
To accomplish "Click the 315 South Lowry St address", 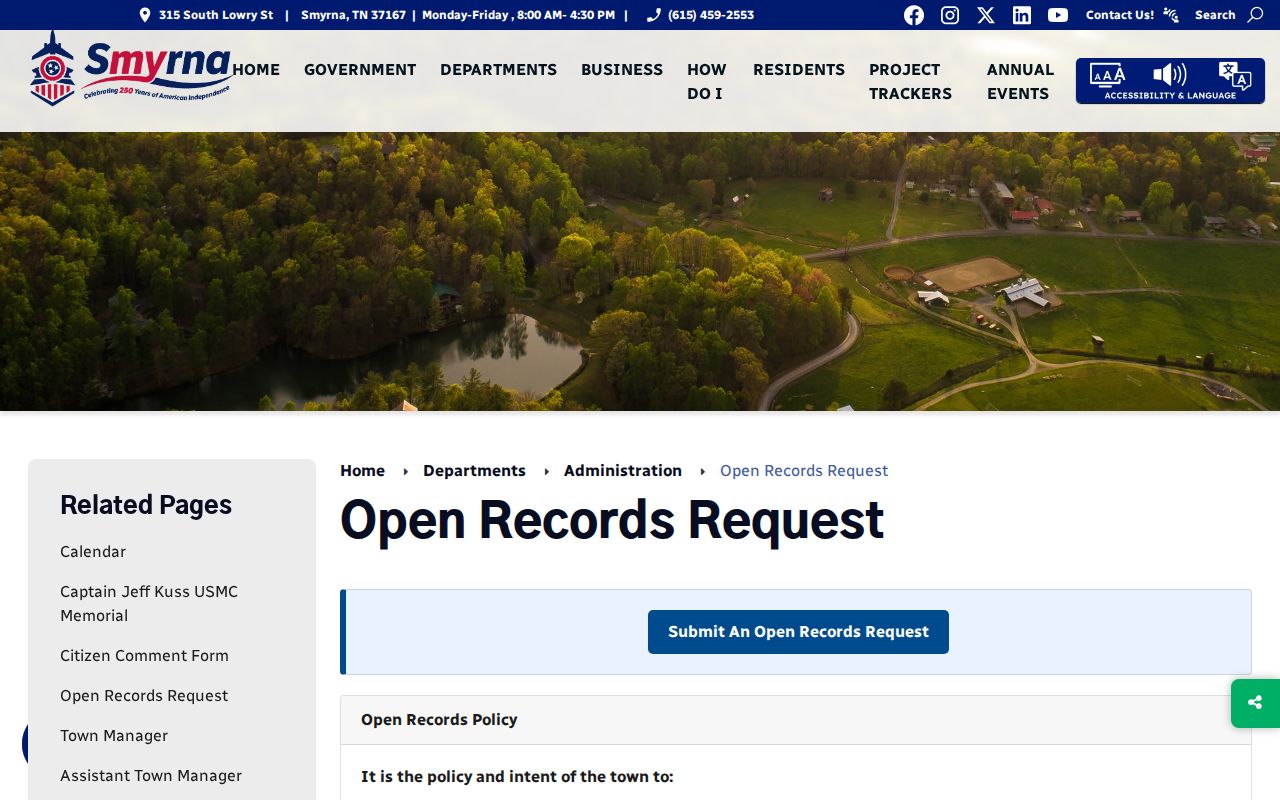I will (x=216, y=15).
